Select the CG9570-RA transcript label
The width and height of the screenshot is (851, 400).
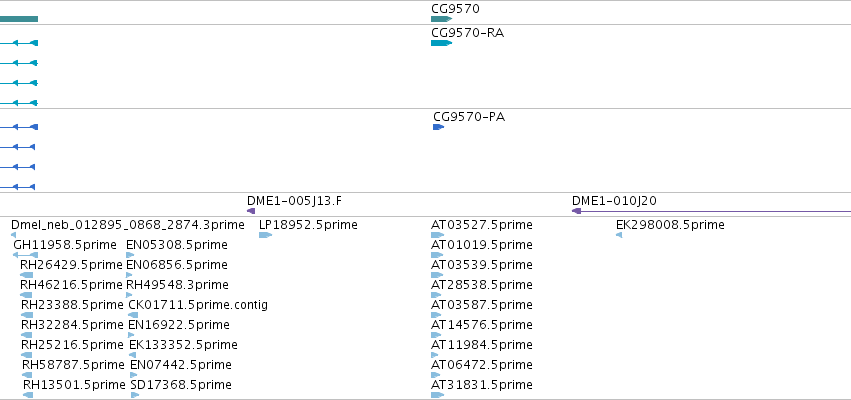click(467, 33)
